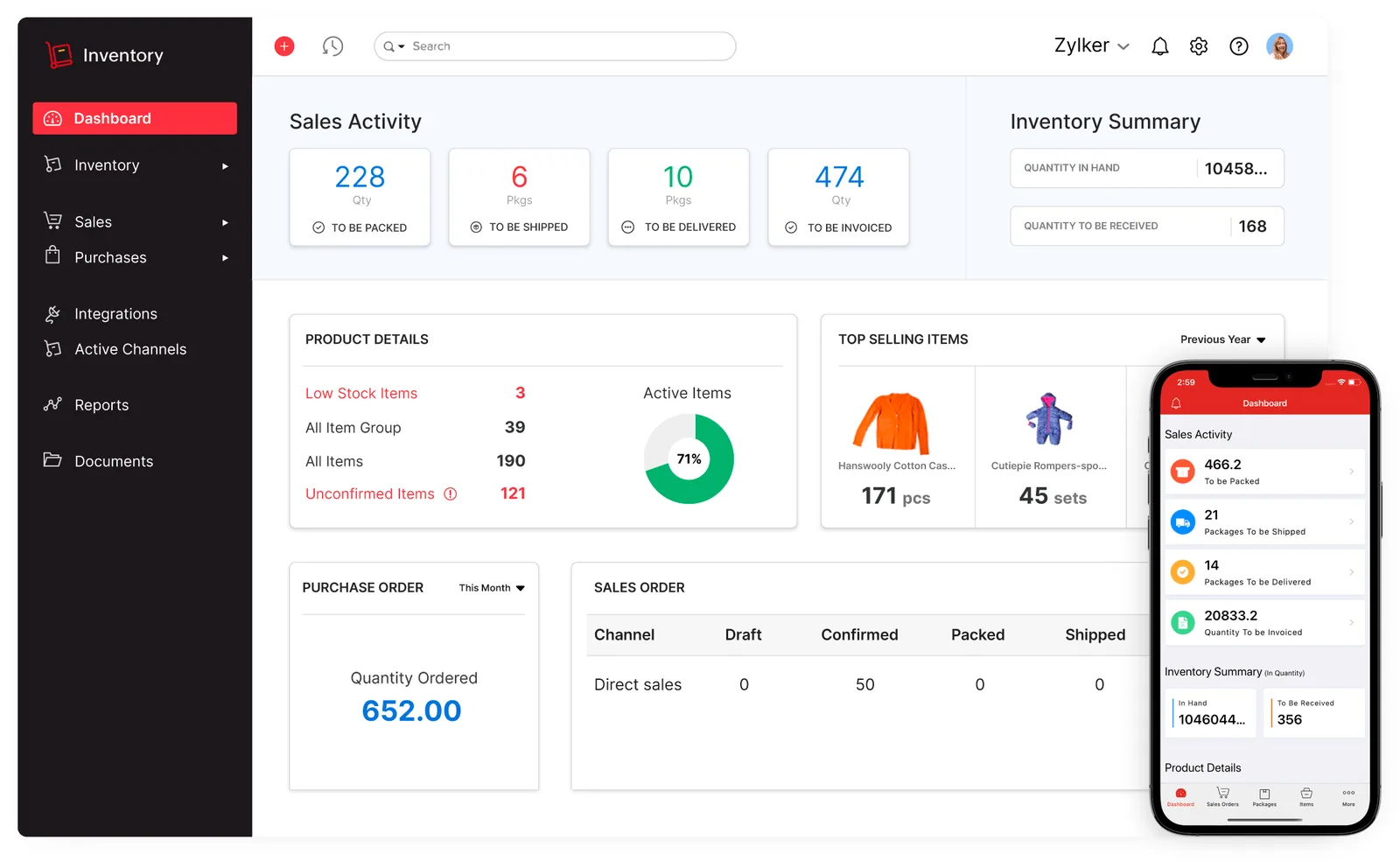Click the Quantity To Be Received box

pos(1147,226)
